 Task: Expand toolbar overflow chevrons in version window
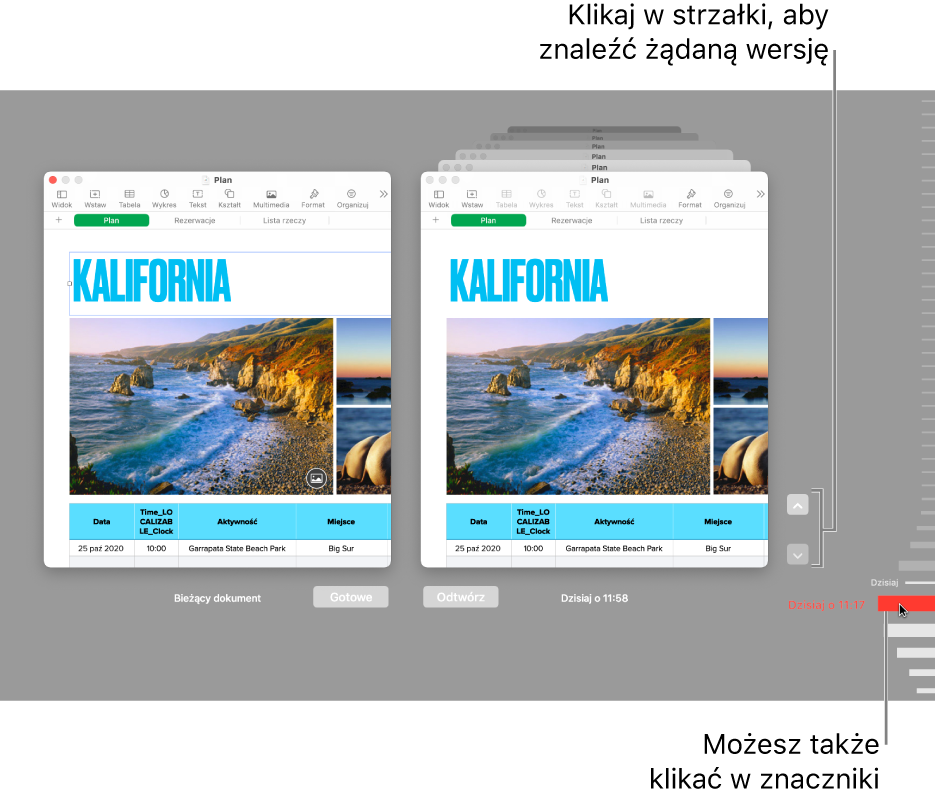click(760, 194)
